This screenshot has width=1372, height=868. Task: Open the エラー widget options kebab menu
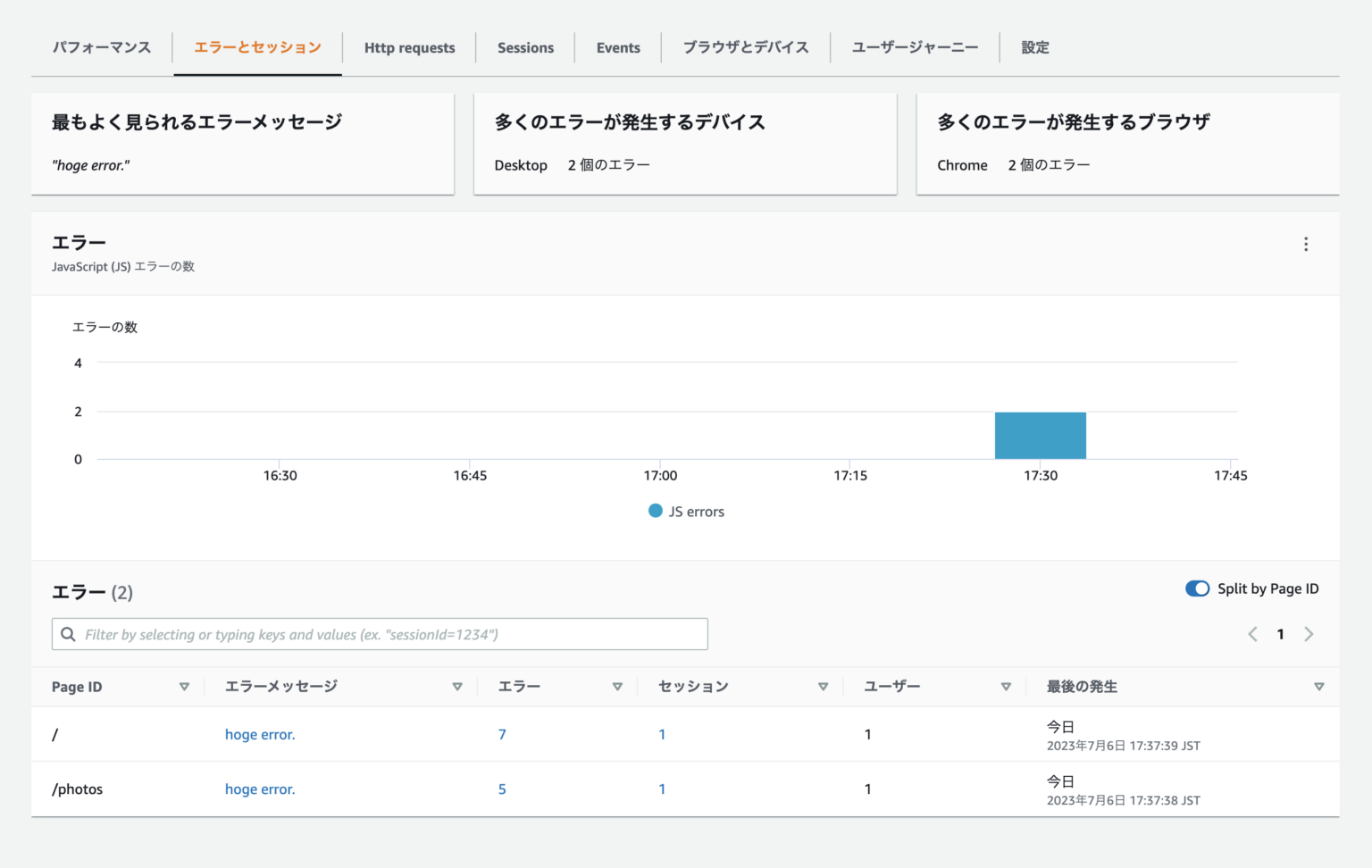click(x=1306, y=243)
